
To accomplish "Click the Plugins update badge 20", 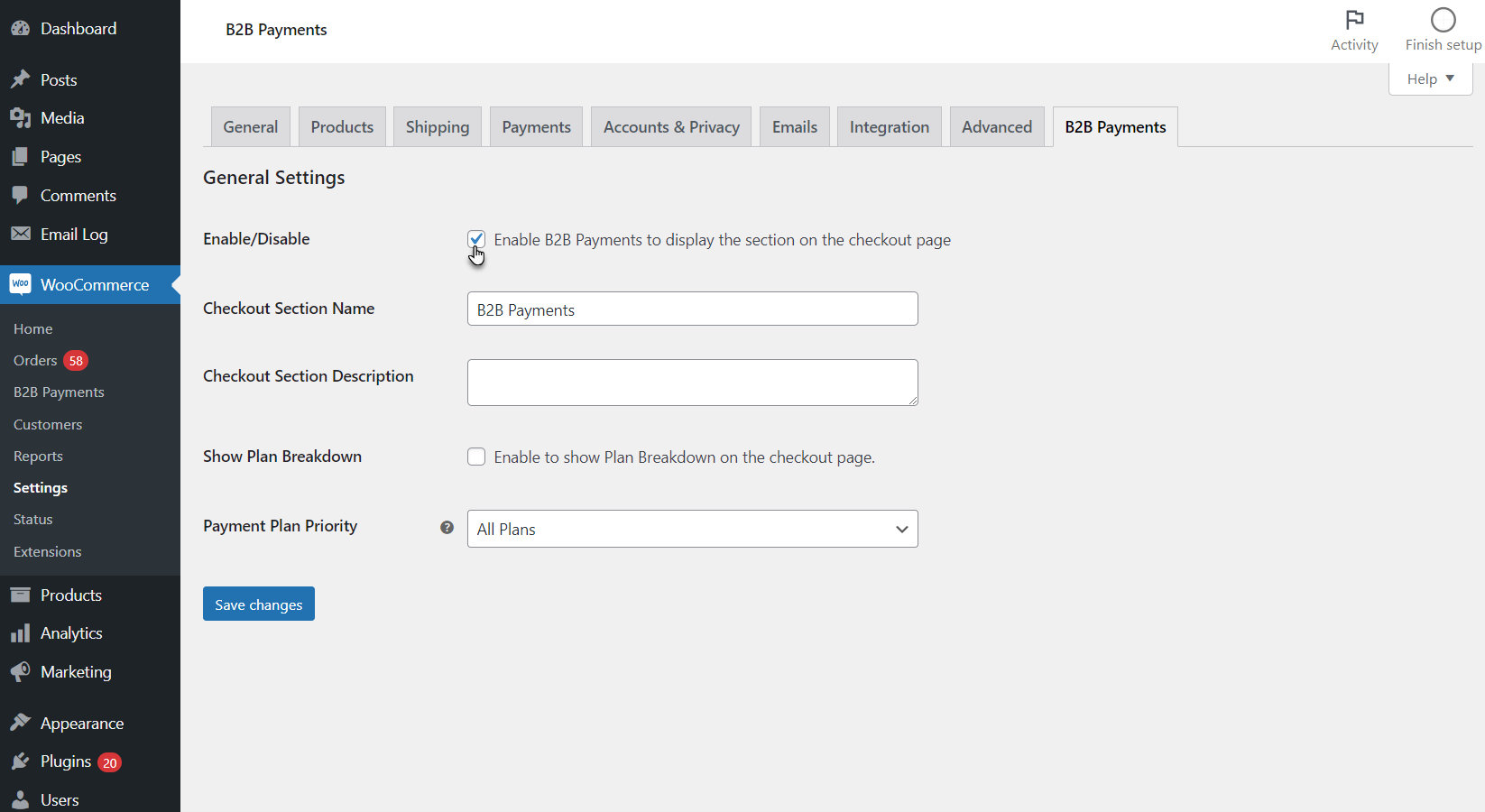I will tap(109, 762).
